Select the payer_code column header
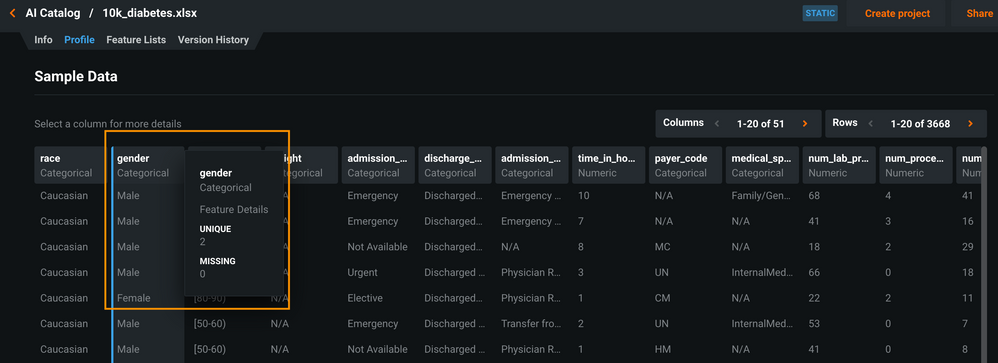998x363 pixels. tap(685, 166)
